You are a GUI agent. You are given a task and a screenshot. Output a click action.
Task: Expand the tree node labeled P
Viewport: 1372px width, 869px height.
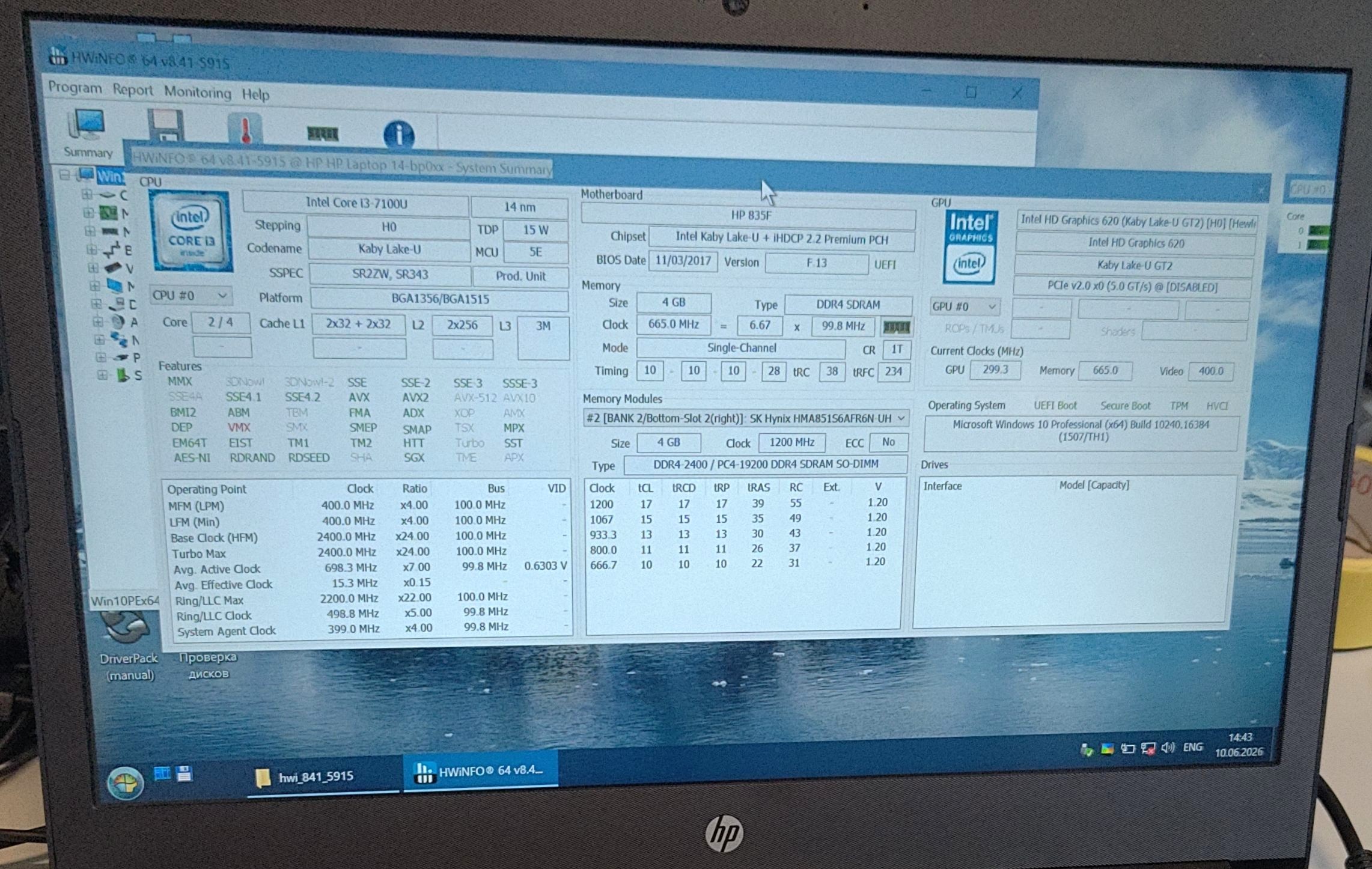pyautogui.click(x=101, y=358)
